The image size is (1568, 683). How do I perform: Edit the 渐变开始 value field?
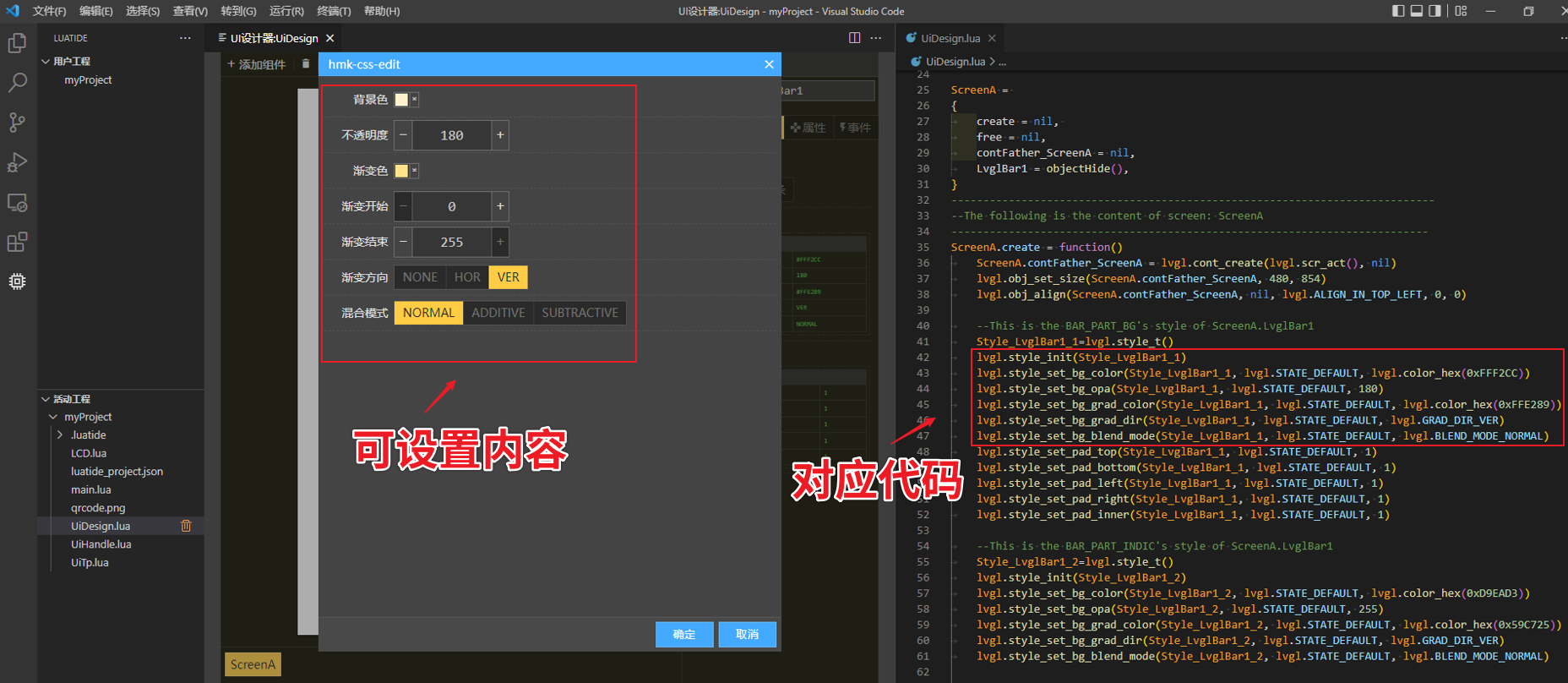pyautogui.click(x=452, y=206)
